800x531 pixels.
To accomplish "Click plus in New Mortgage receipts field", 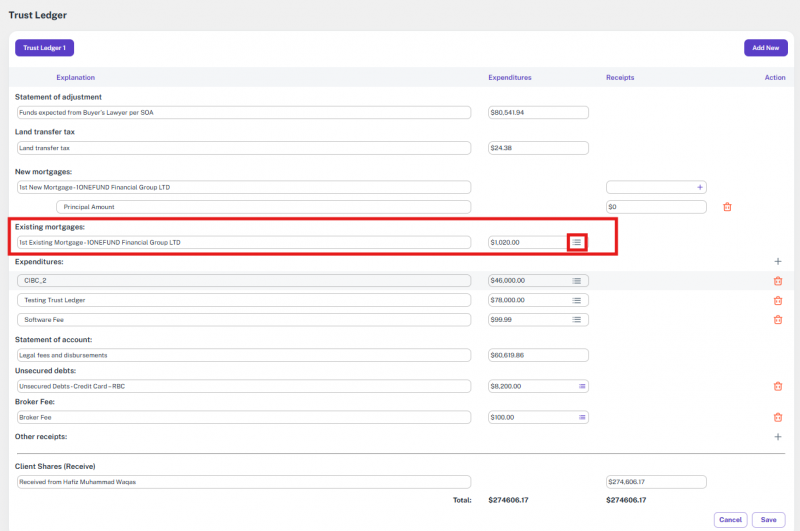I will point(700,187).
